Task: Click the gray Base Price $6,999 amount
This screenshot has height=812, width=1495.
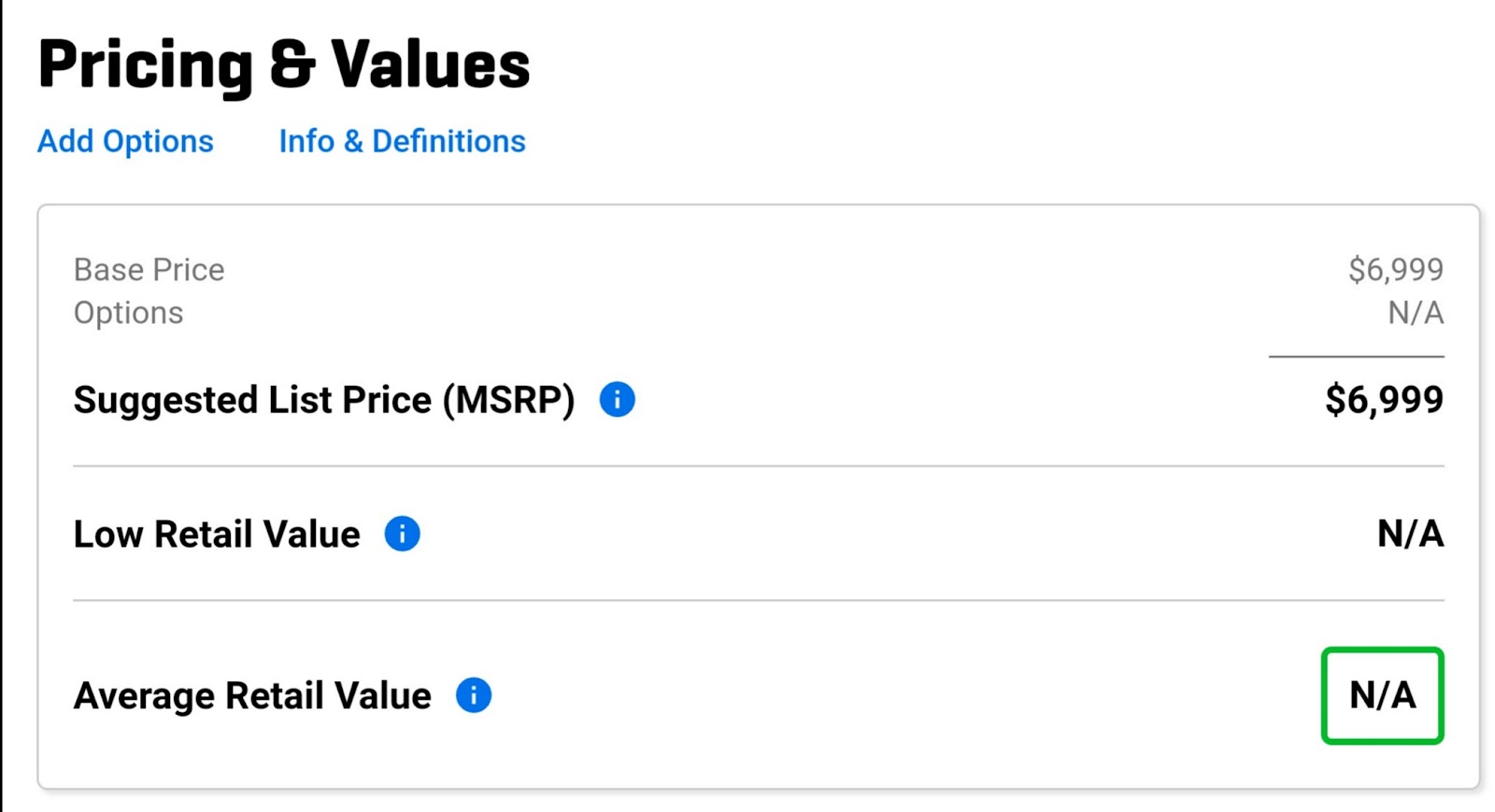Action: [x=1396, y=270]
